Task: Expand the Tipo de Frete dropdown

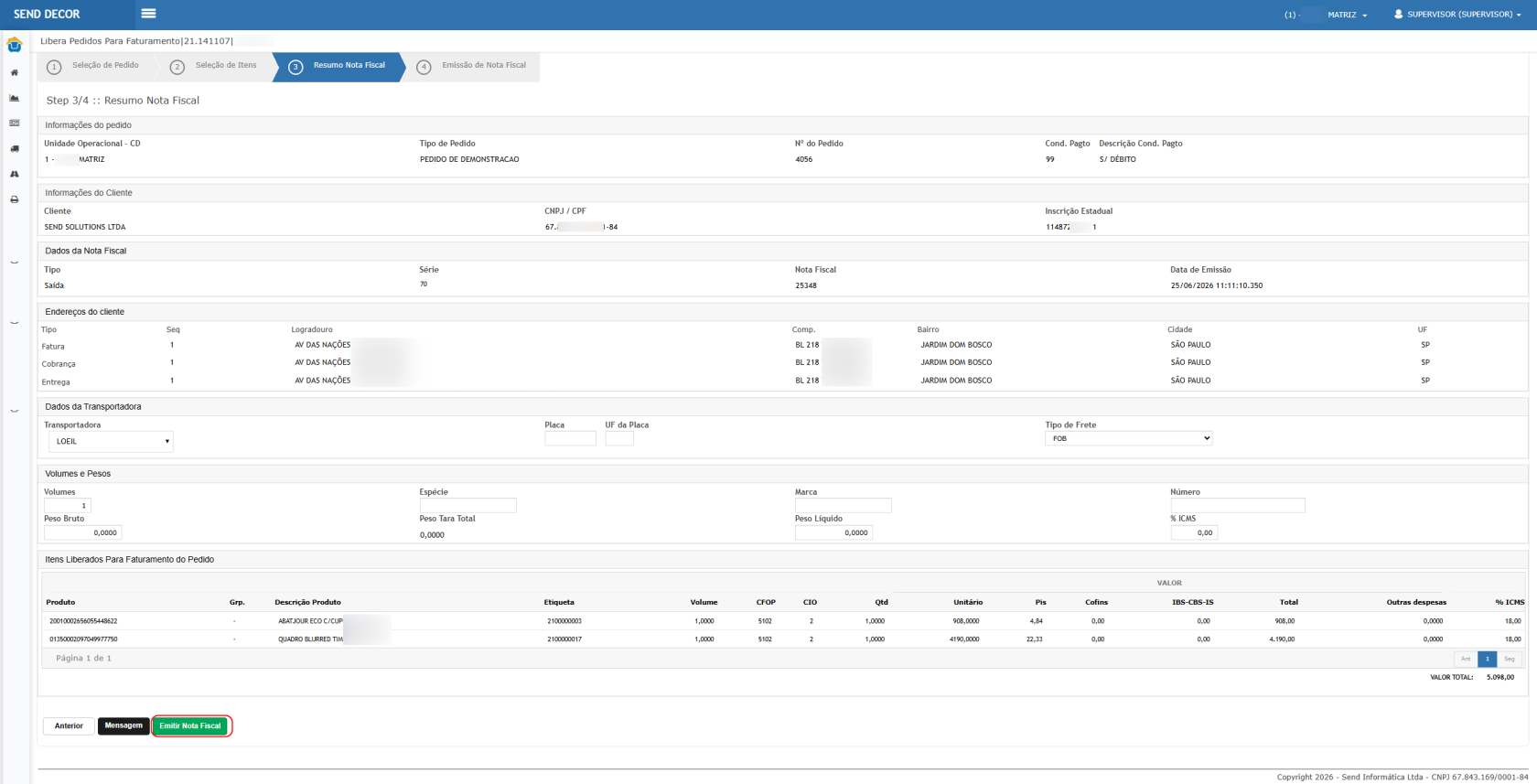Action: coord(1129,438)
